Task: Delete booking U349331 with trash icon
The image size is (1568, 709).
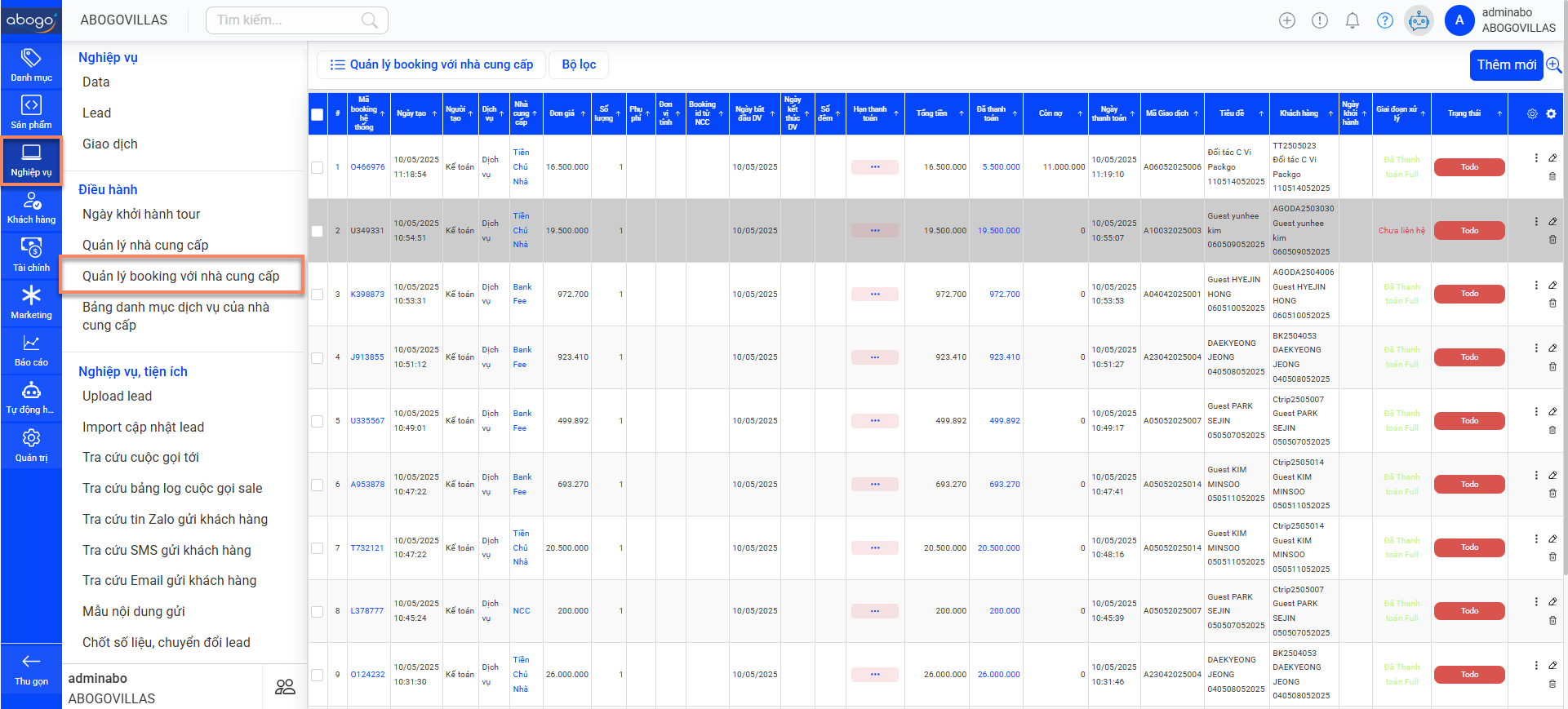Action: coord(1552,240)
